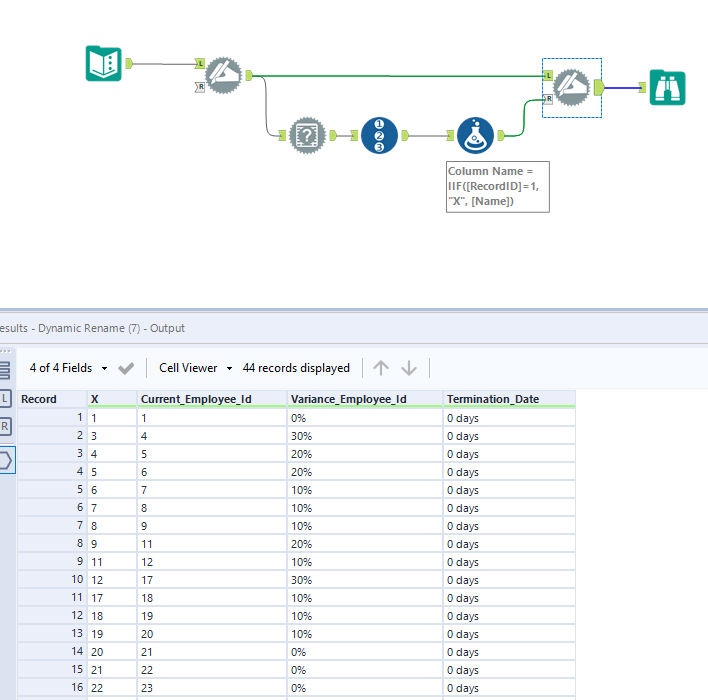Click the first Dynamic Rename tool
This screenshot has height=700, width=708.
pos(224,74)
